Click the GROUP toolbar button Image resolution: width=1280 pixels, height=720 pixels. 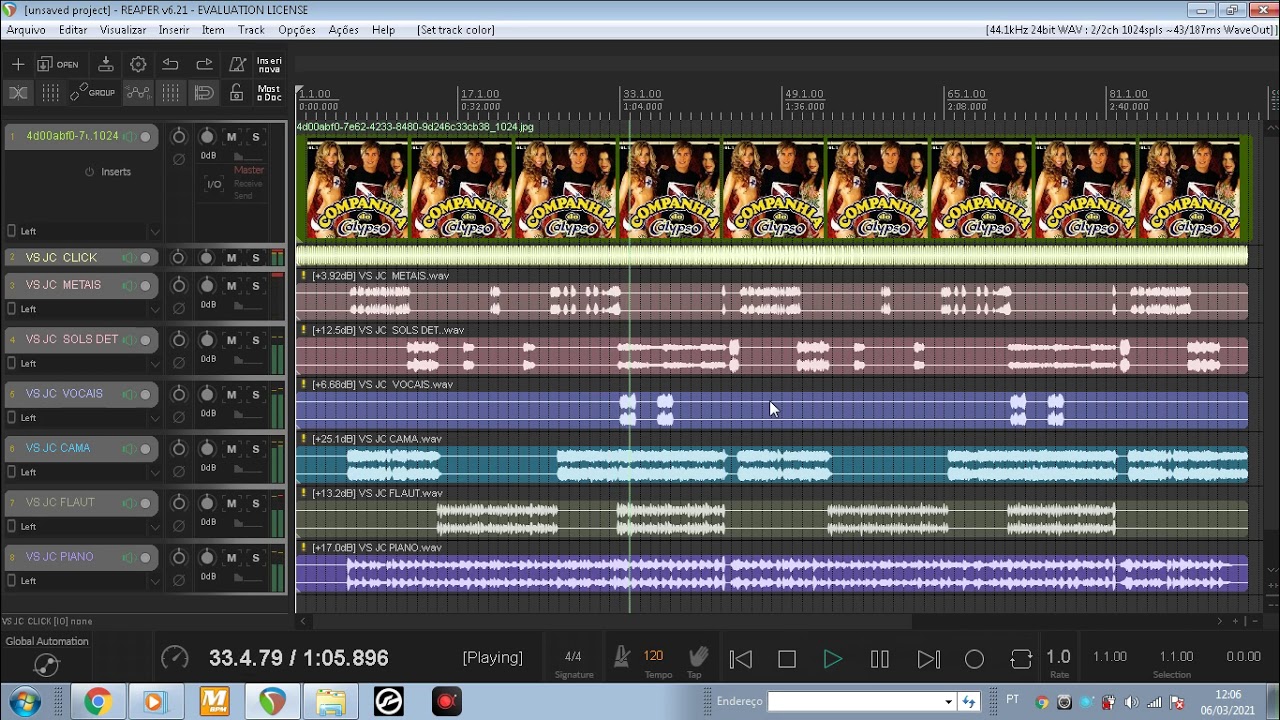[94, 93]
